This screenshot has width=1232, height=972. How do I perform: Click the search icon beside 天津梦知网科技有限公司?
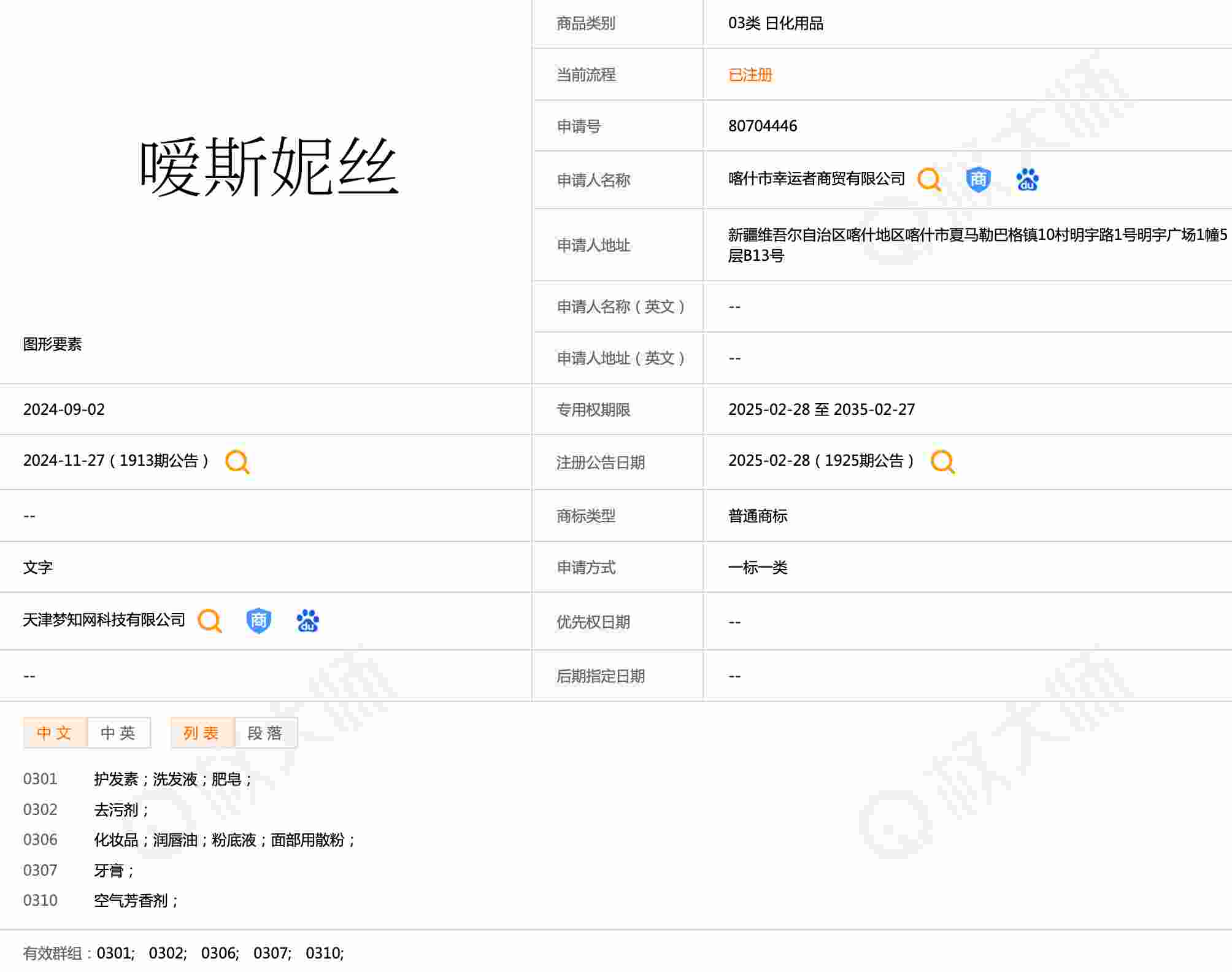[210, 621]
